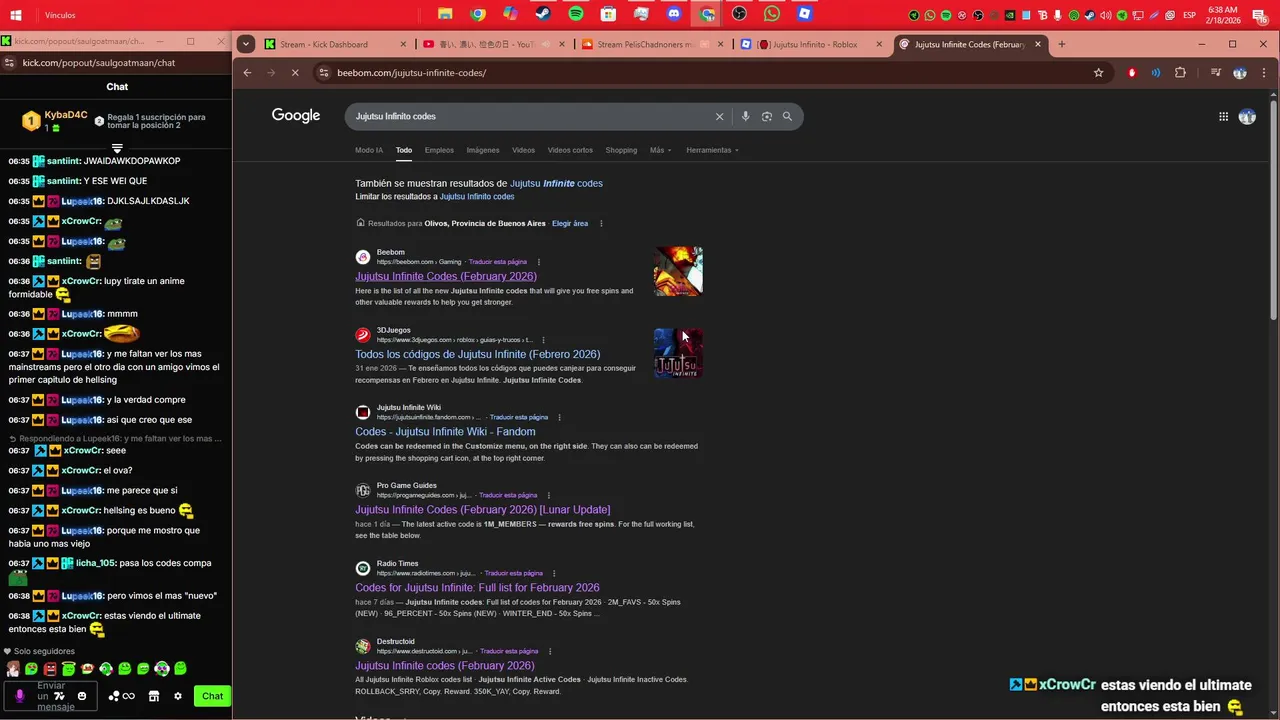1280x720 pixels.
Task: Click the Beebom result thumbnail image
Action: pos(678,271)
